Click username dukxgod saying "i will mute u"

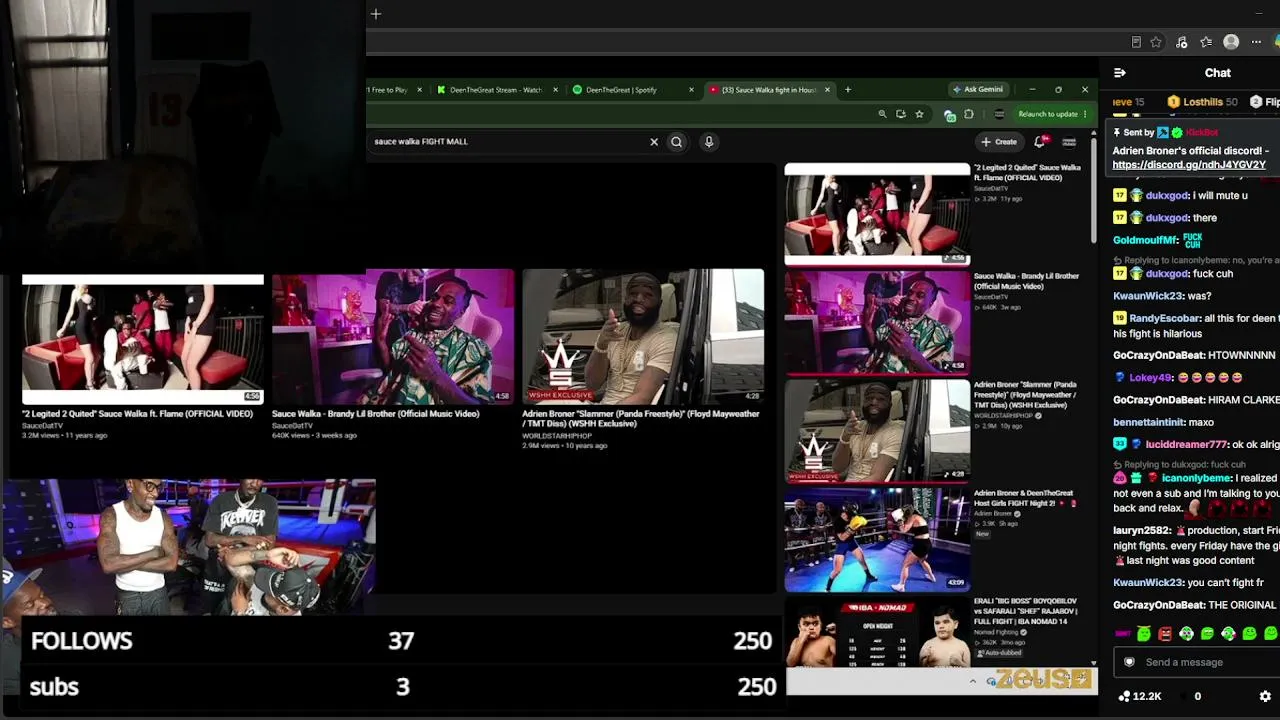[1167, 196]
